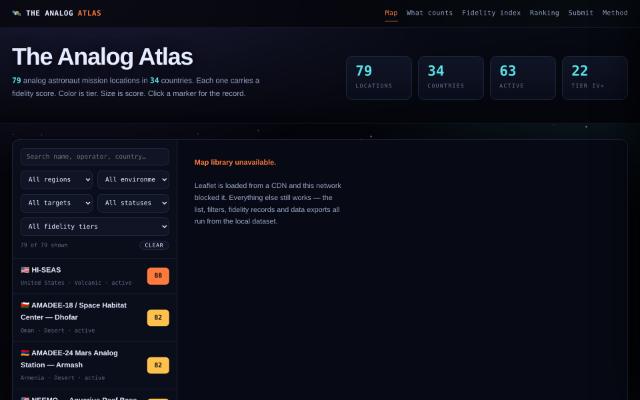Click the 79 of 79 shown count text
This screenshot has width=640, height=400.
[44, 245]
